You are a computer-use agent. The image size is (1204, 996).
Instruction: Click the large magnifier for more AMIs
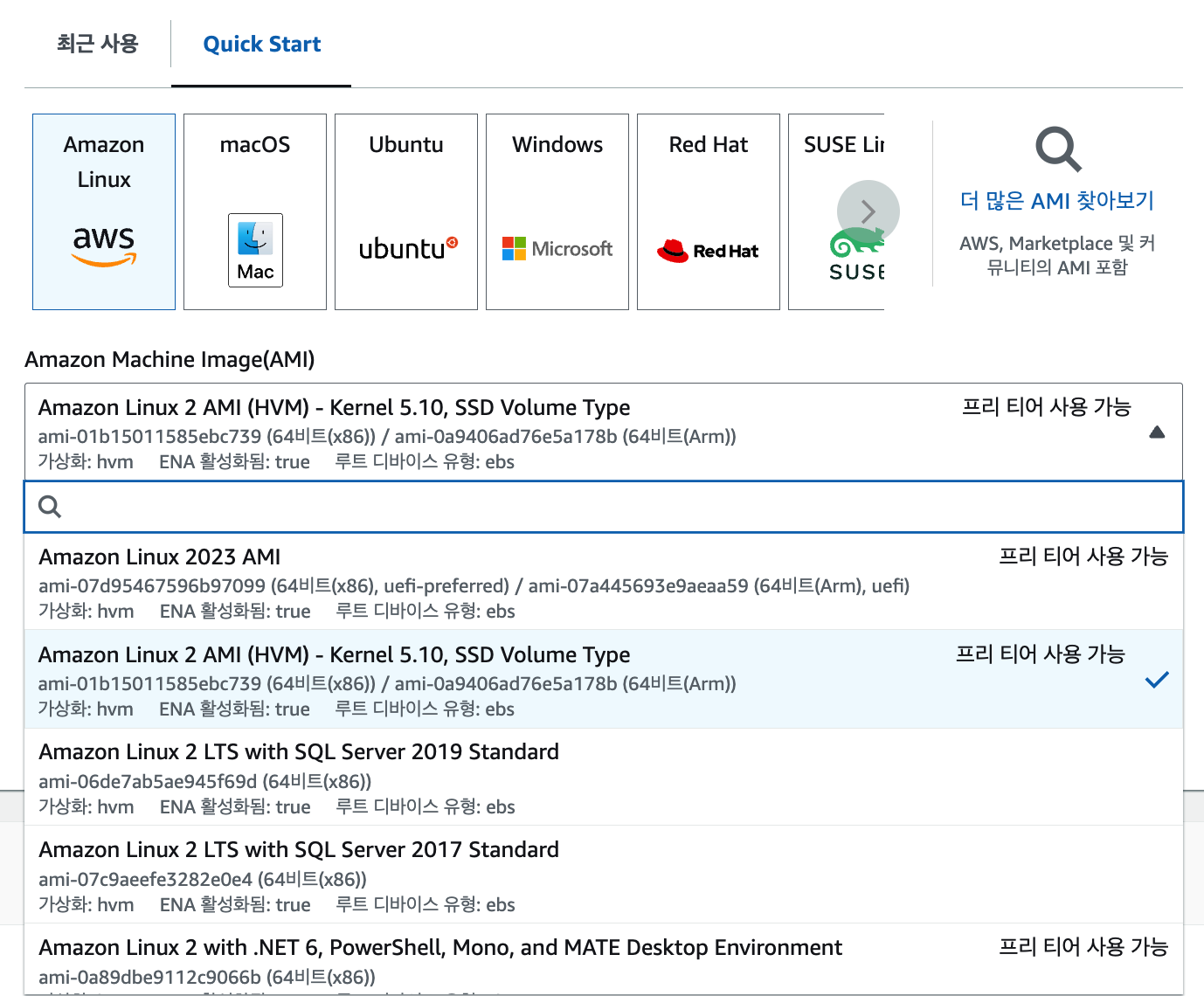point(1058,149)
